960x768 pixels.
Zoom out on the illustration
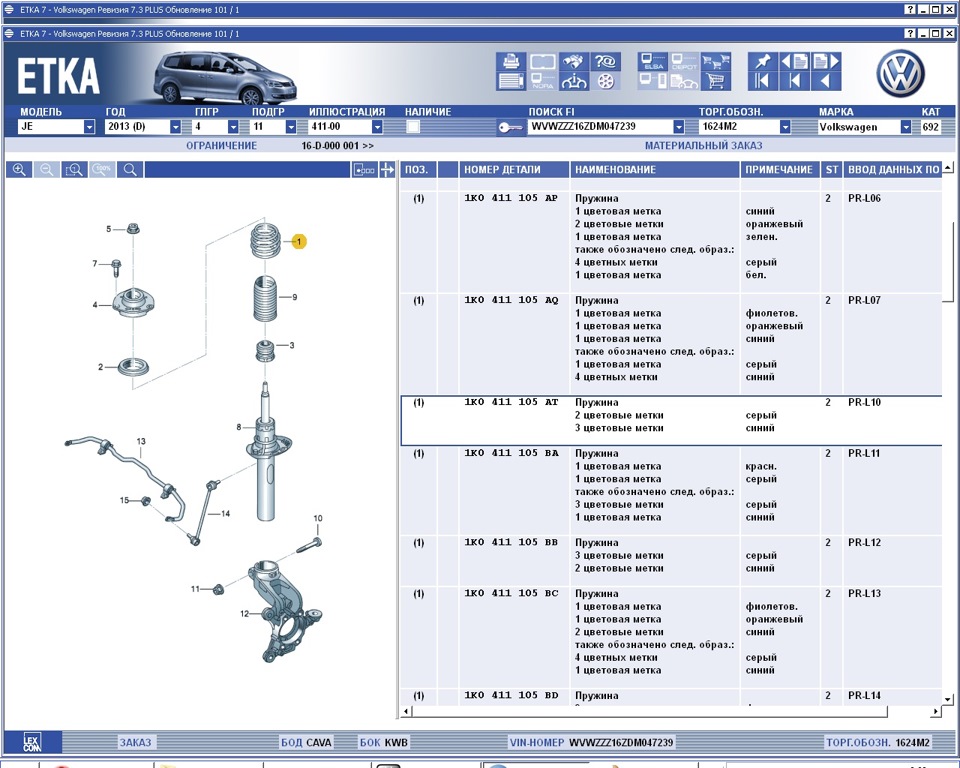47,170
